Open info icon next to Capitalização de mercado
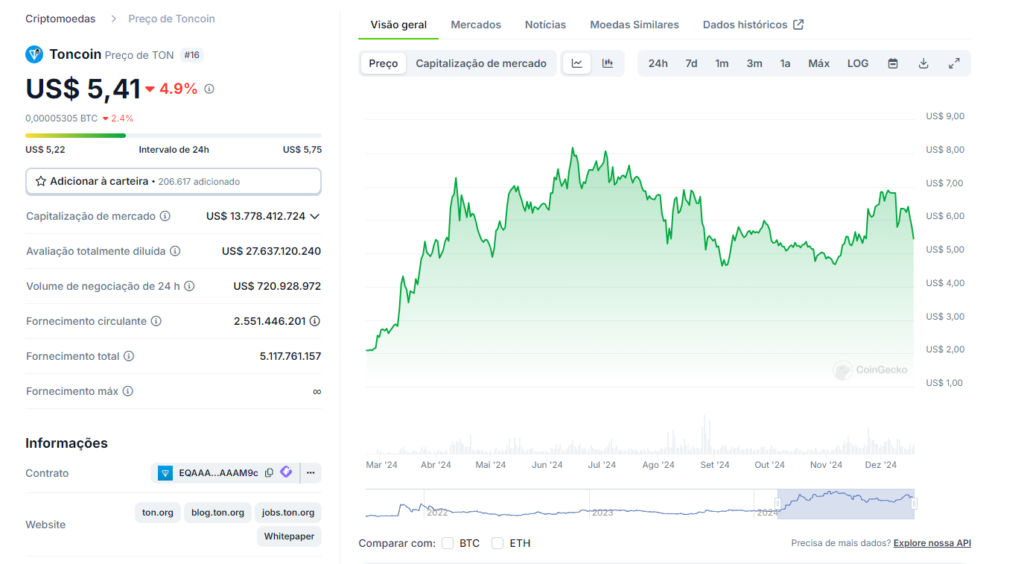1024x564 pixels. coord(165,216)
